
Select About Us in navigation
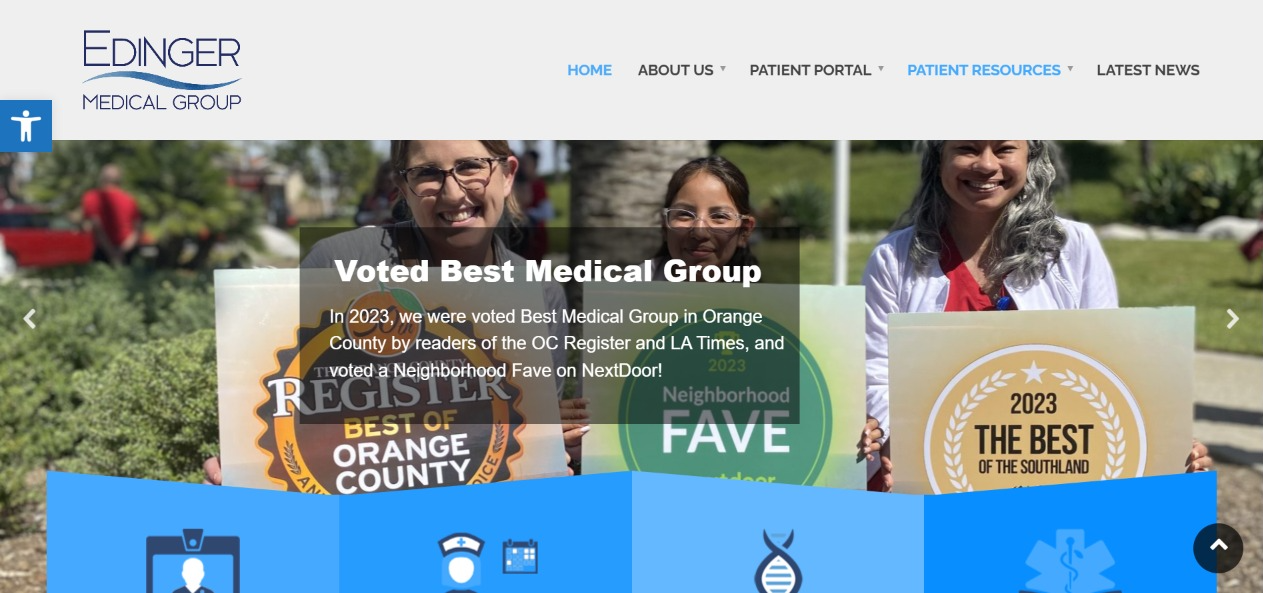(x=675, y=70)
